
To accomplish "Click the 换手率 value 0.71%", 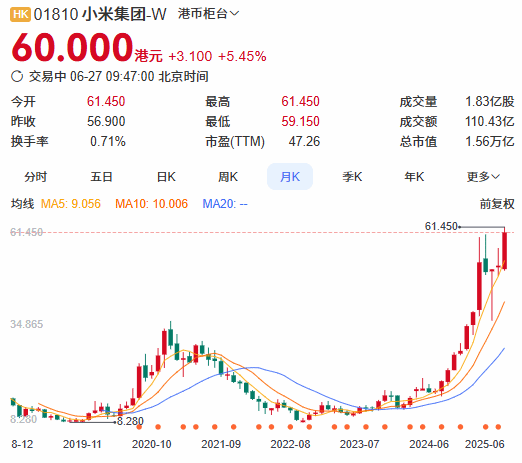I will (108, 141).
